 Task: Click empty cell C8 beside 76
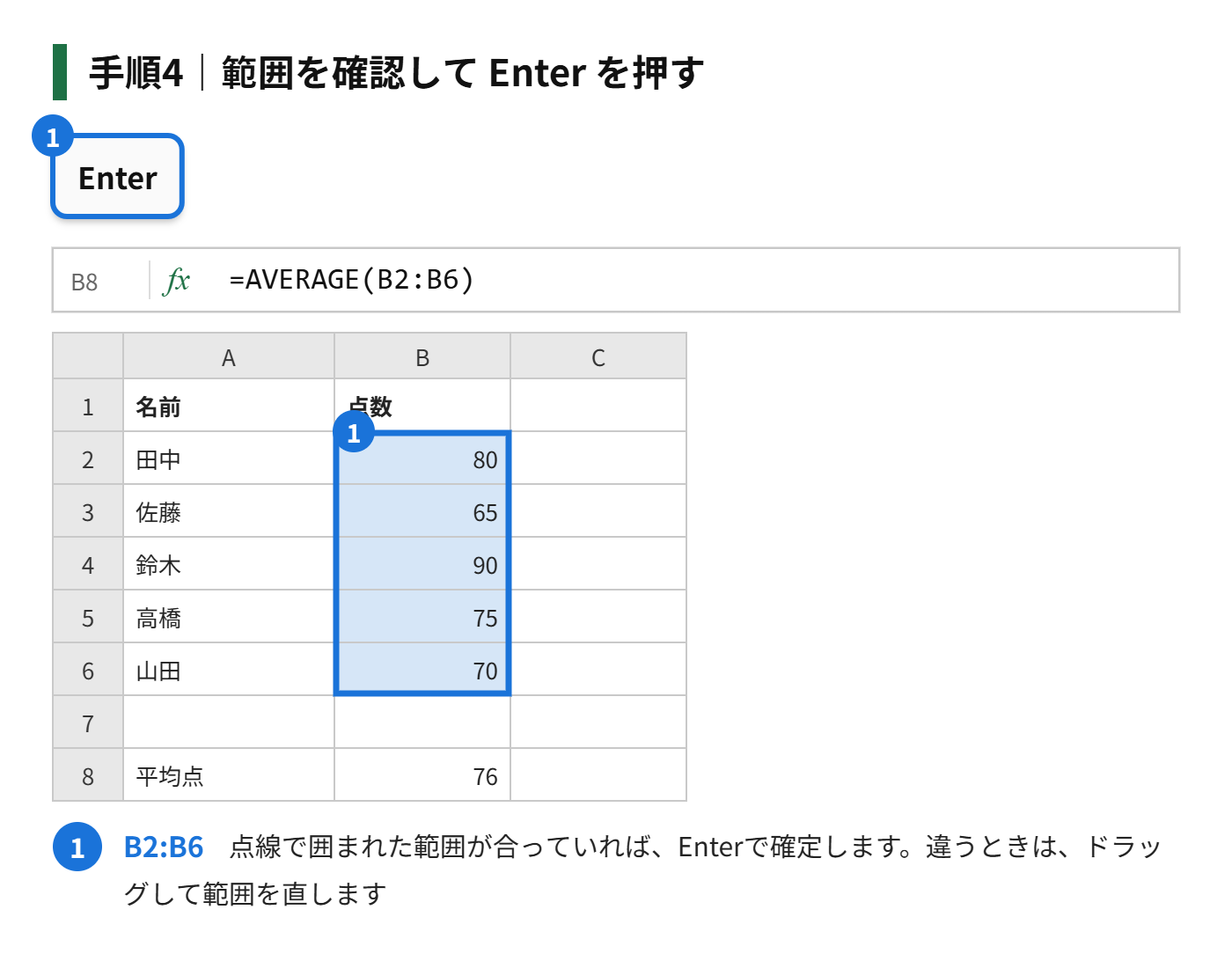click(x=598, y=775)
